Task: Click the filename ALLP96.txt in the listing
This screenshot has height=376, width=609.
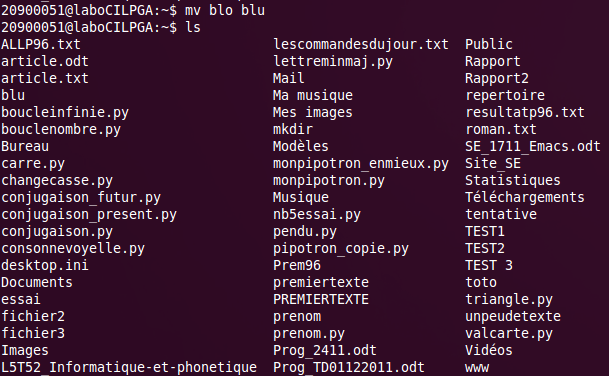Action: click(41, 44)
